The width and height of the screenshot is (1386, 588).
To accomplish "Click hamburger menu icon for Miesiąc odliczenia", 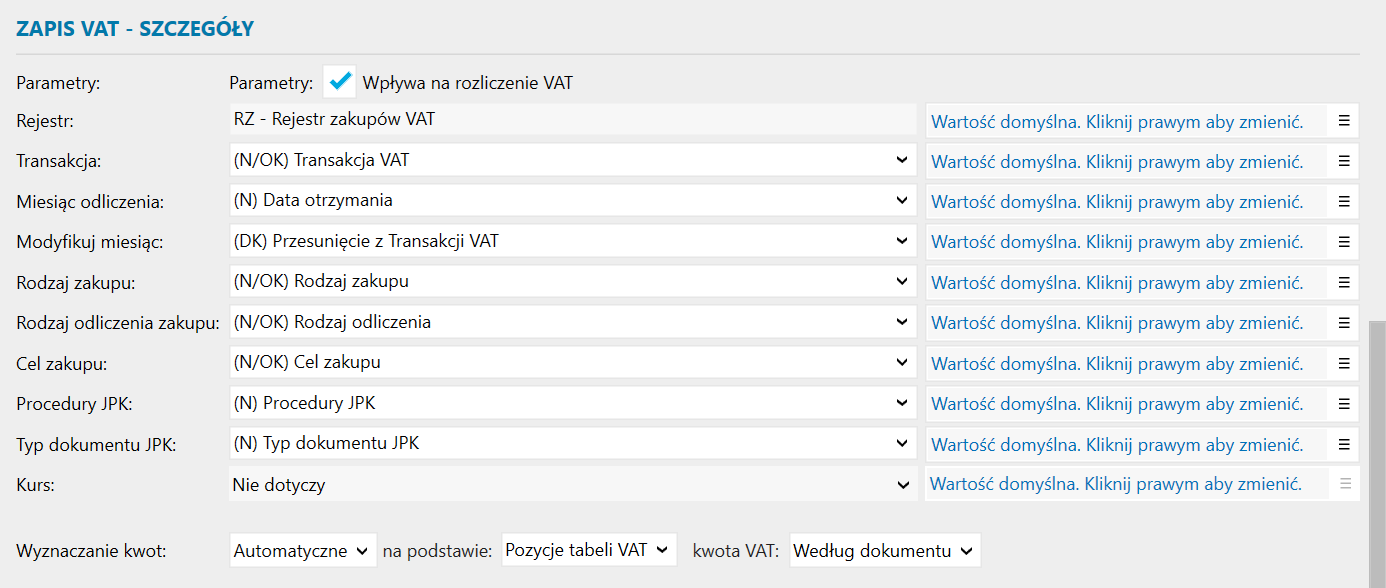I will coord(1344,201).
